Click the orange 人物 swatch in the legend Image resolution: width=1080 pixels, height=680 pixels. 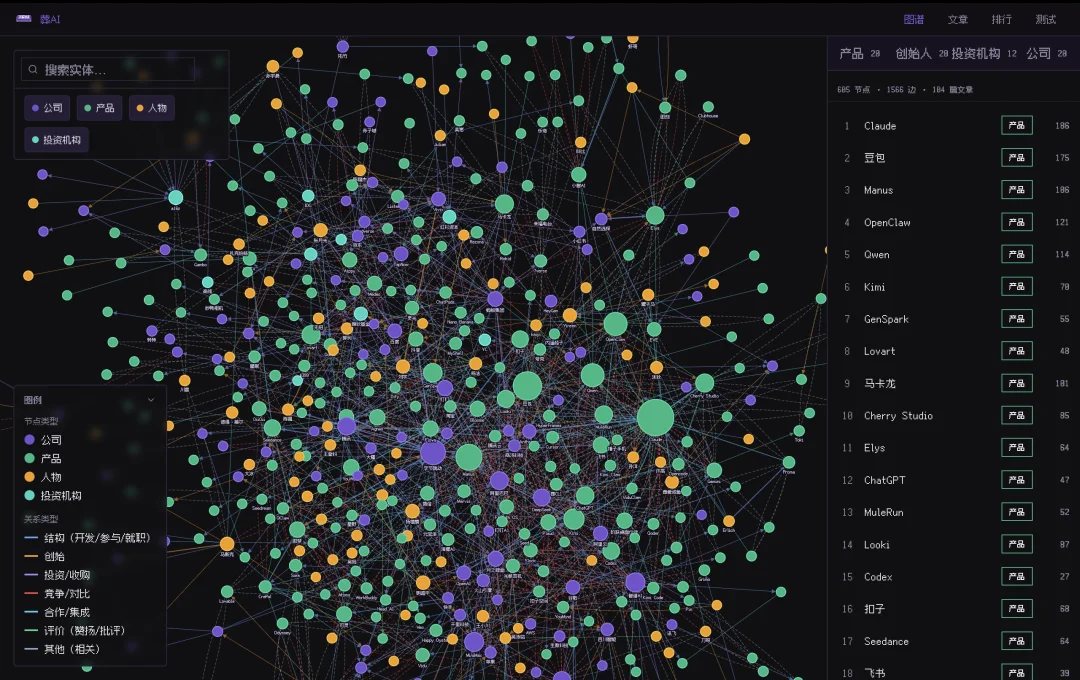coord(30,477)
